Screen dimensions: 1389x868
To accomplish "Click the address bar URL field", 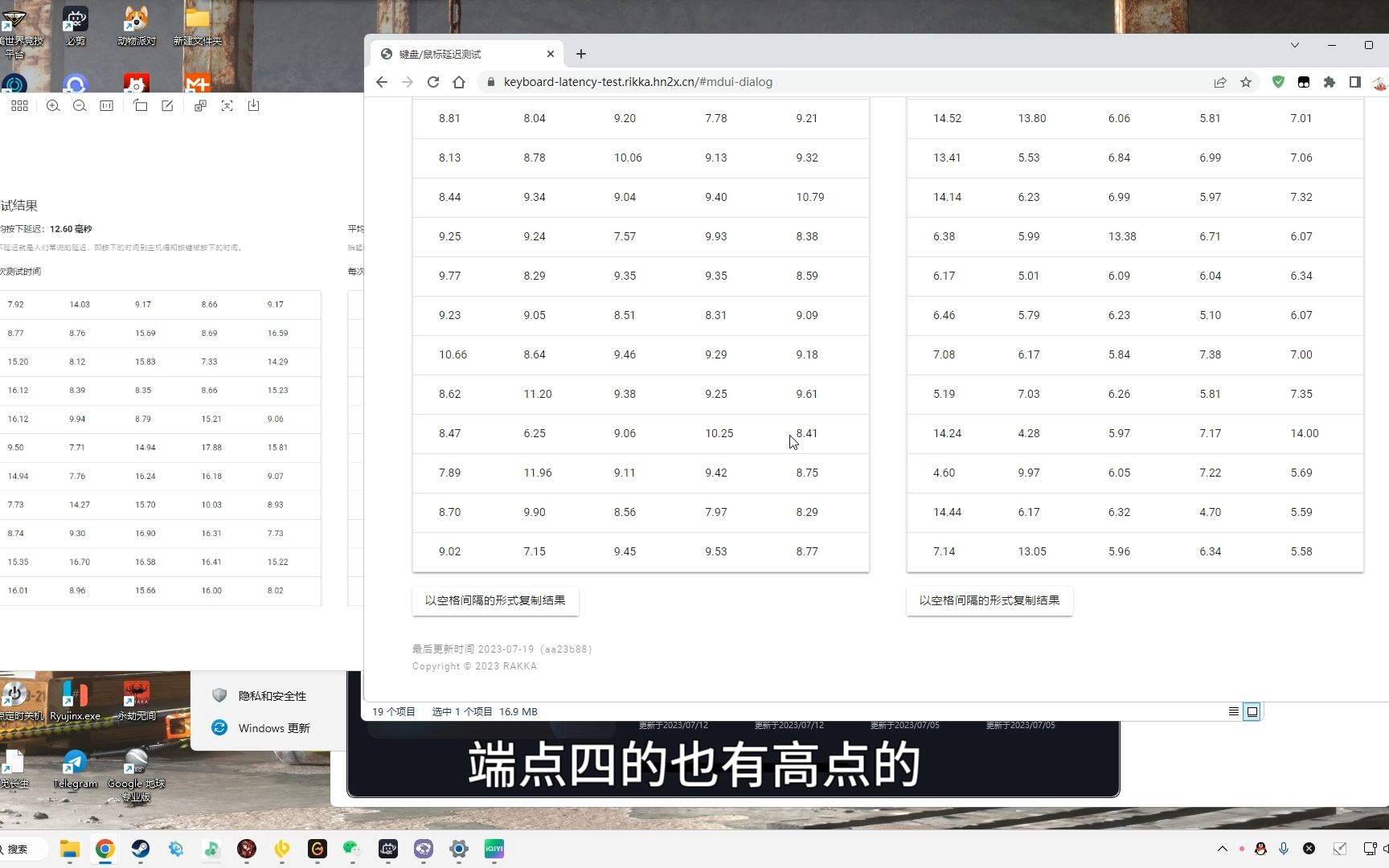I will [x=844, y=82].
